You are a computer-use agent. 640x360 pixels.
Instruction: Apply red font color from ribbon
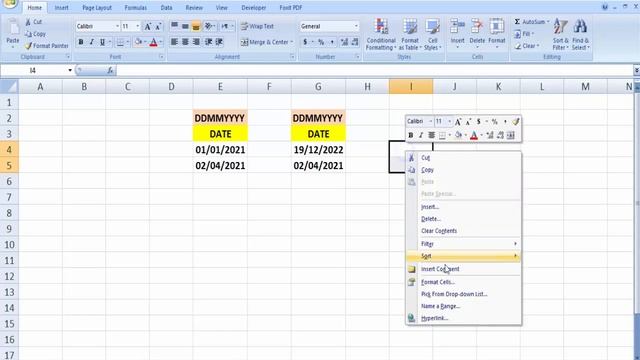[153, 42]
